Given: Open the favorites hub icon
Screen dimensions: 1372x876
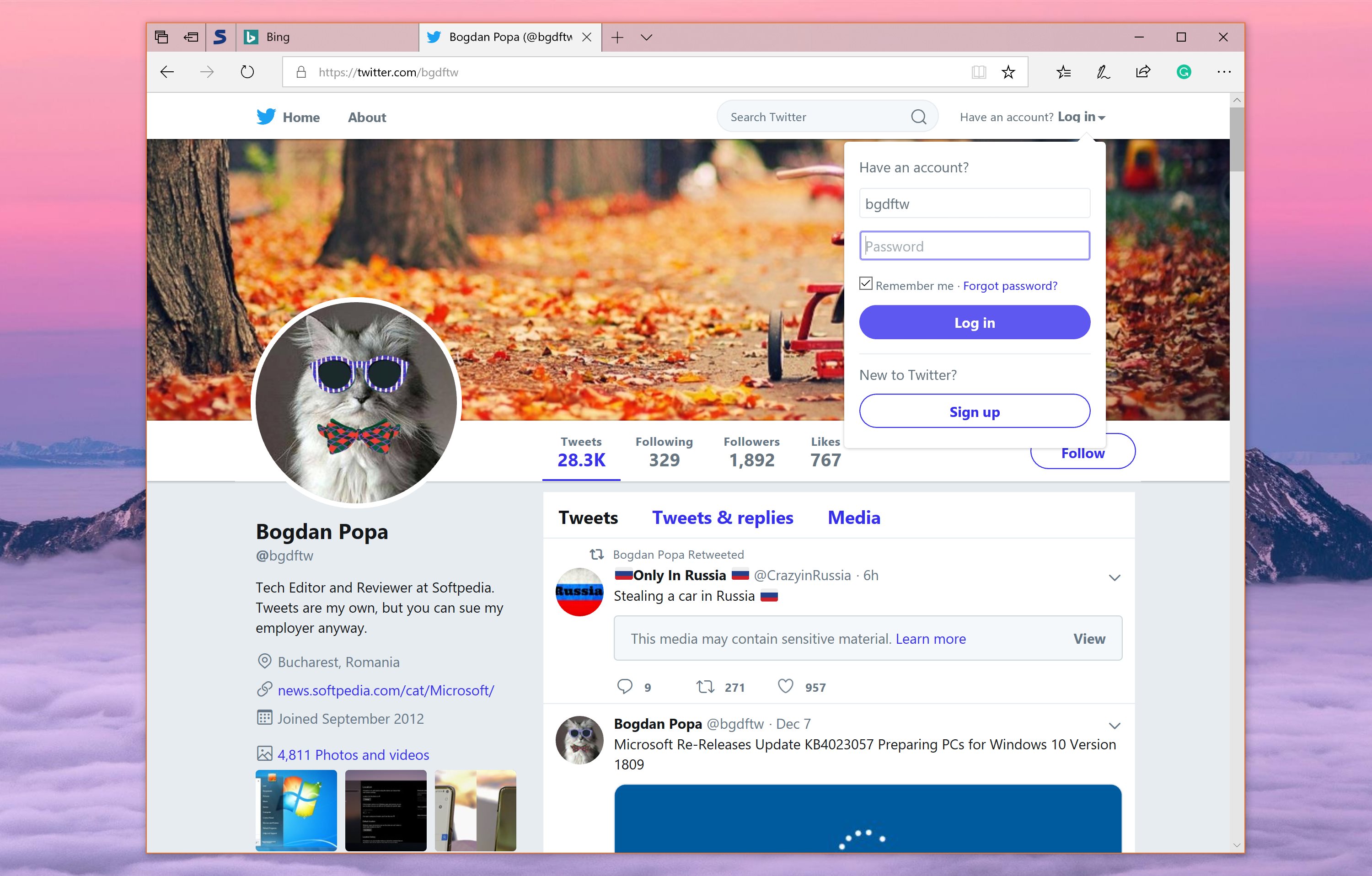Looking at the screenshot, I should 1063,72.
